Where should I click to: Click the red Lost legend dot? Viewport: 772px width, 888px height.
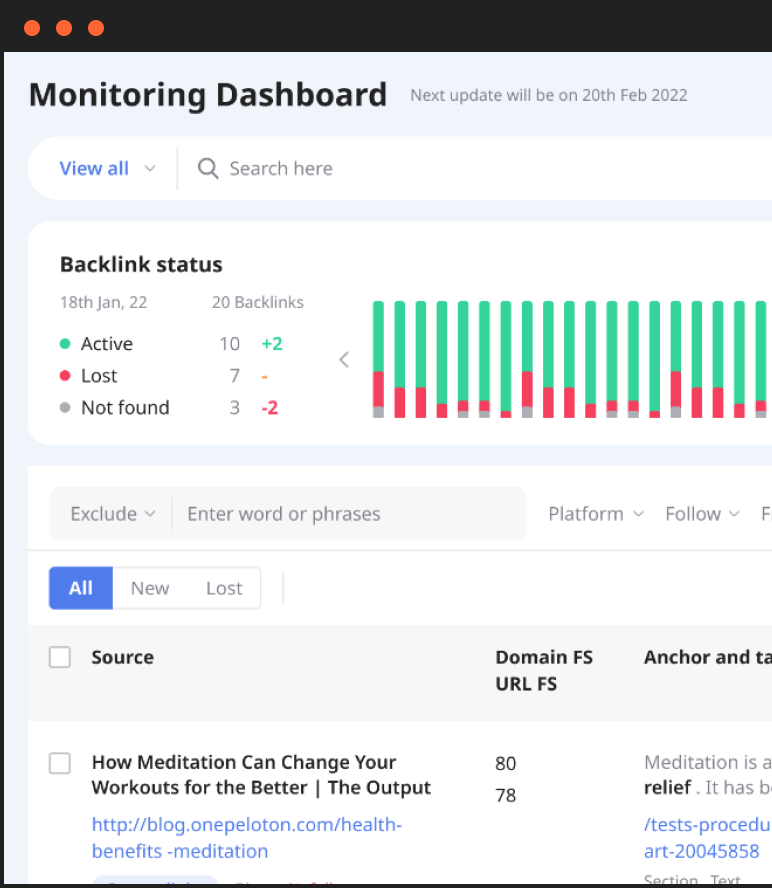coord(65,375)
